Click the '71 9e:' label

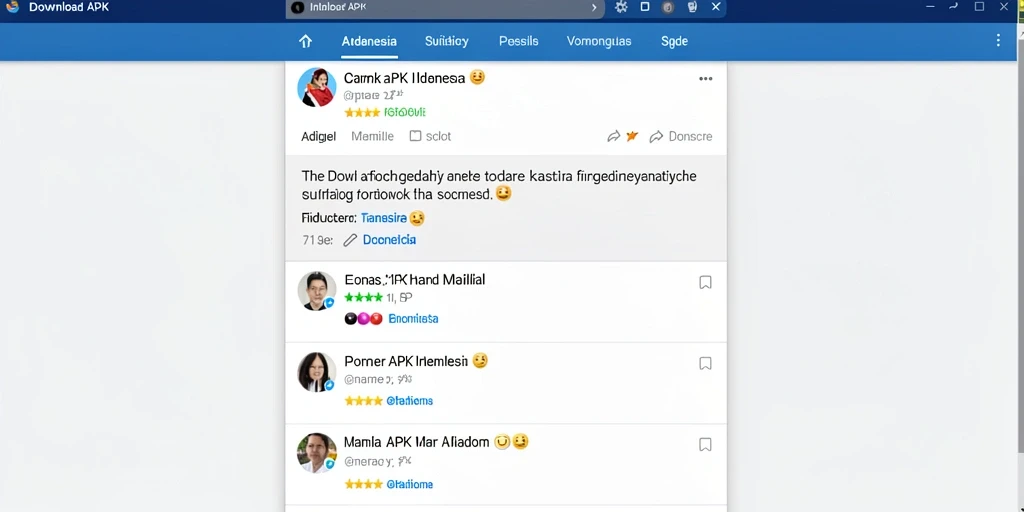(318, 240)
